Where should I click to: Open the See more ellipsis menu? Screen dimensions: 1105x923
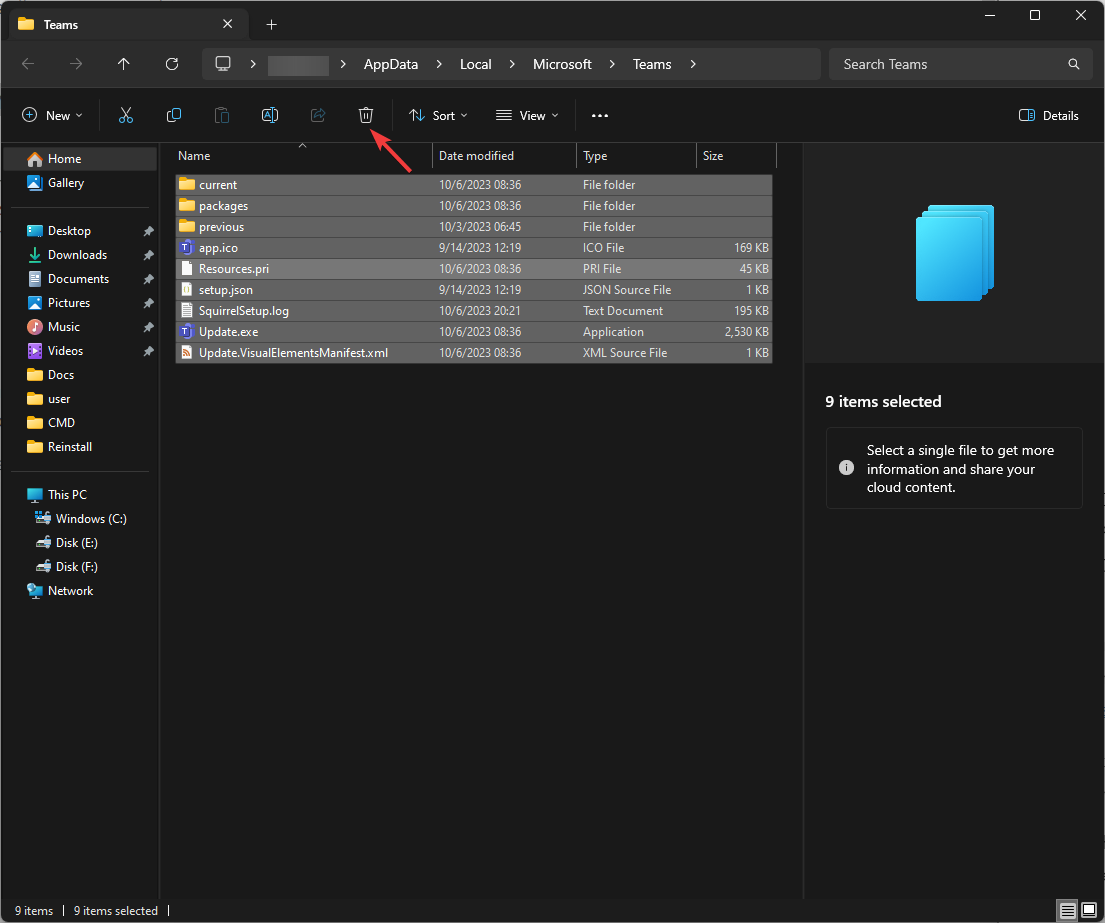(600, 115)
